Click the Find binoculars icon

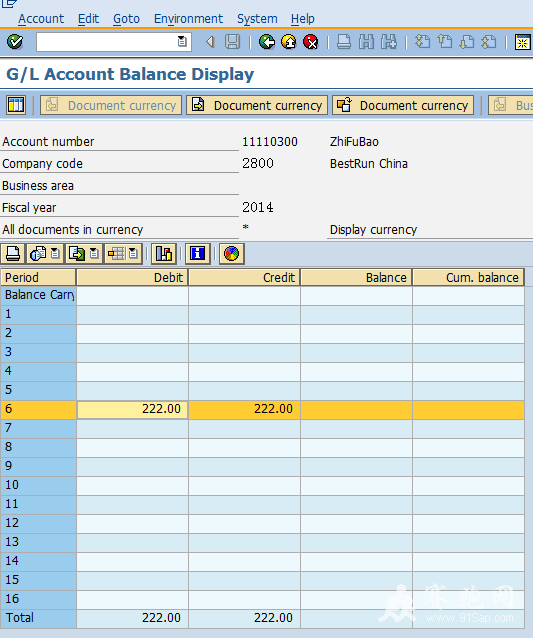366,42
